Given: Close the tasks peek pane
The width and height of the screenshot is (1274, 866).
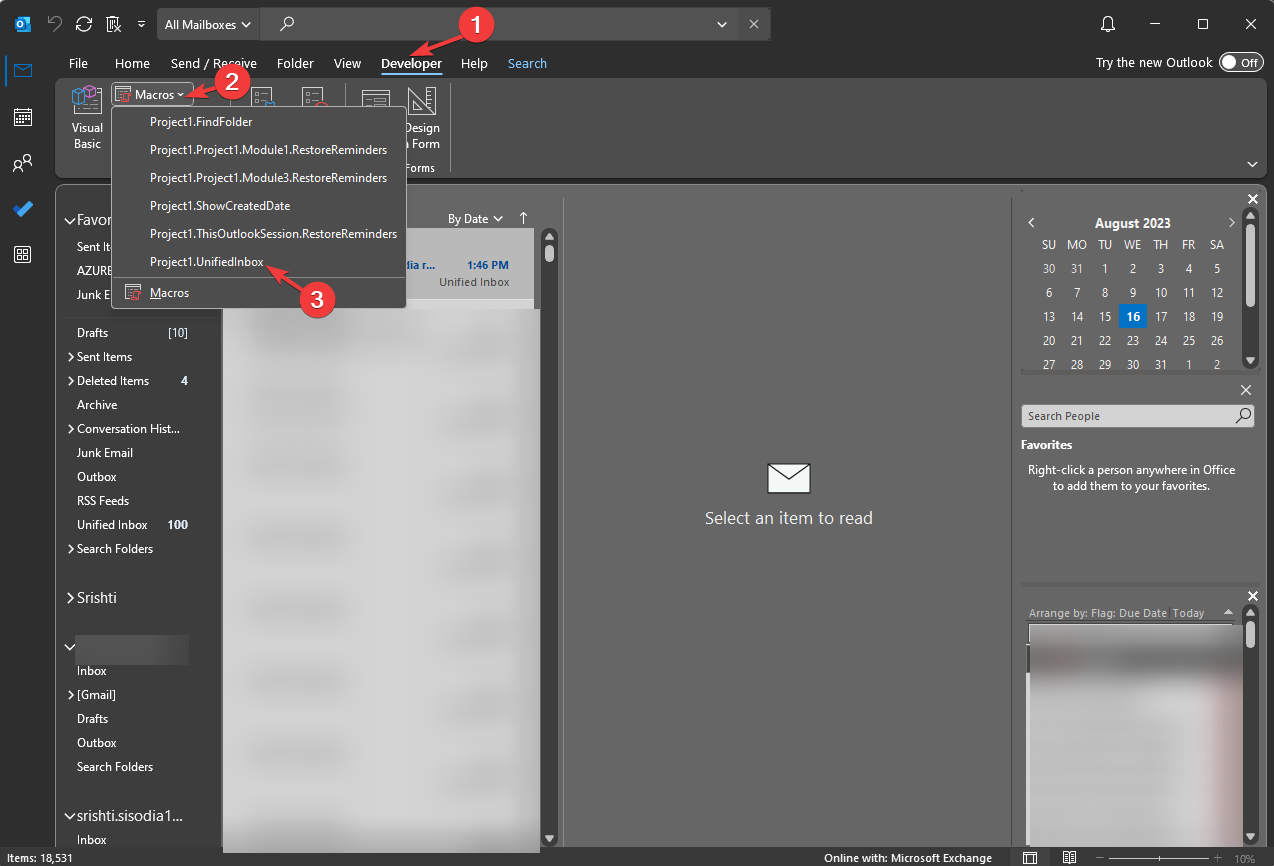Looking at the screenshot, I should tap(1253, 596).
